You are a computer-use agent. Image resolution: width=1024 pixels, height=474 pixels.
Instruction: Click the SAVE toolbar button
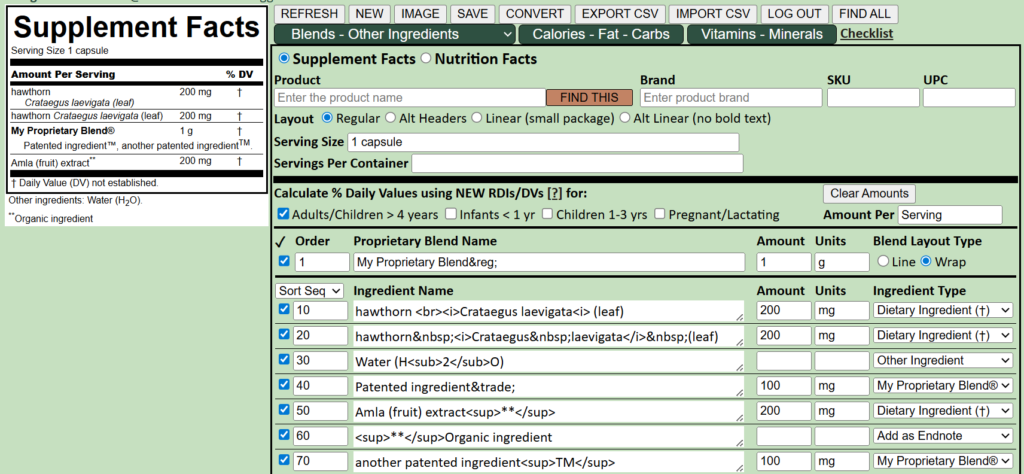[473, 14]
